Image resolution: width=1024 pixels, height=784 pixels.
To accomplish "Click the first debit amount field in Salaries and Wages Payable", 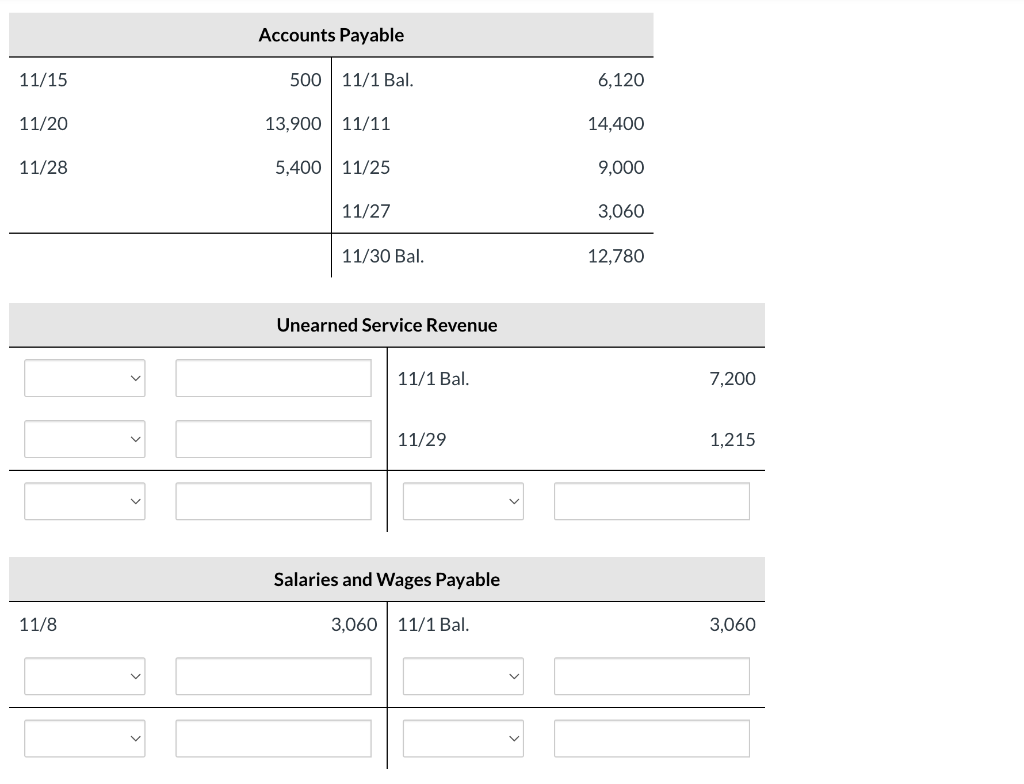I will (x=273, y=676).
